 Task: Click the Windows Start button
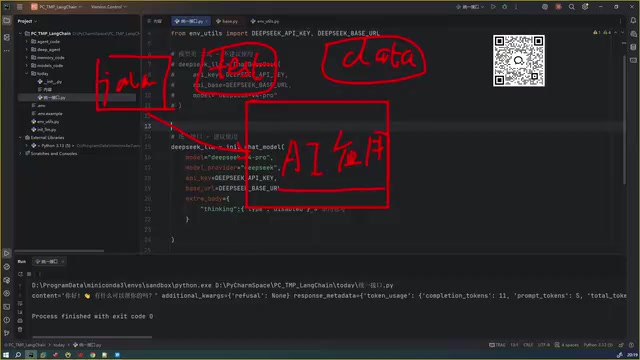tap(6, 355)
